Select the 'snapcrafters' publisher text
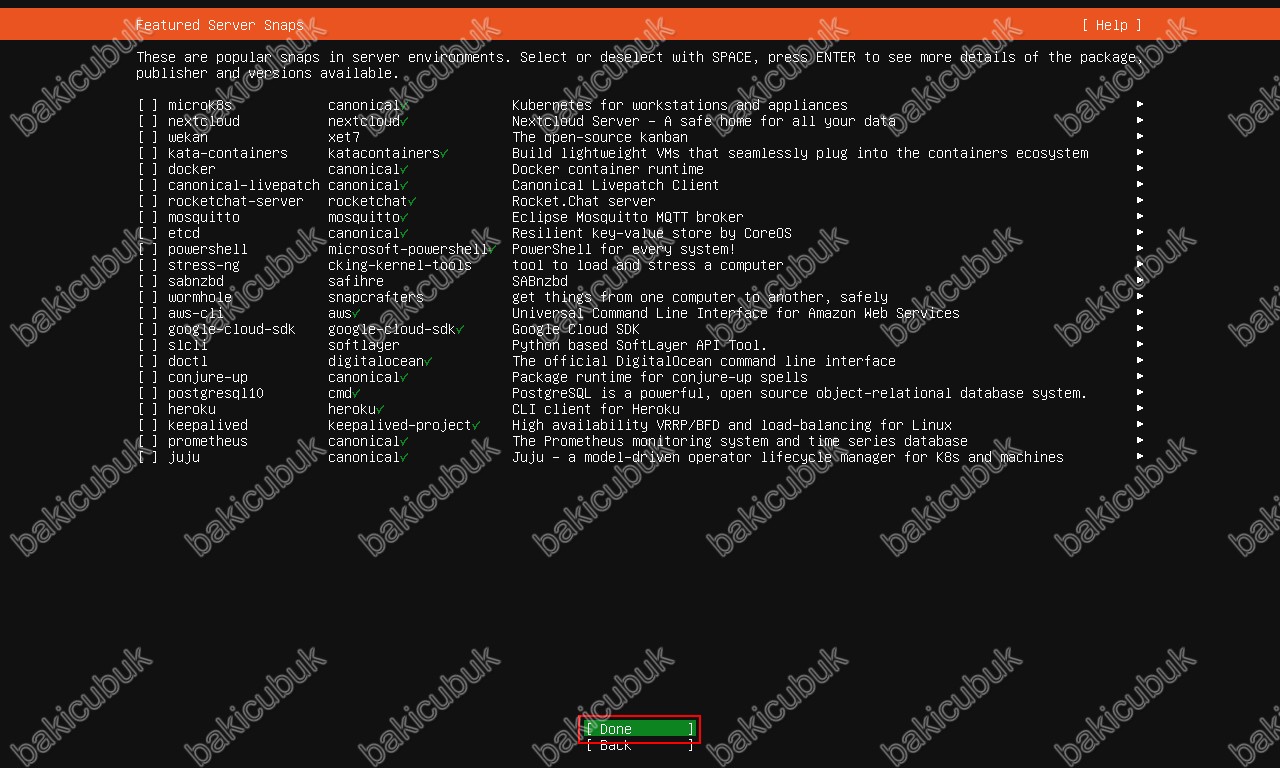Viewport: 1280px width, 768px height. tap(376, 297)
